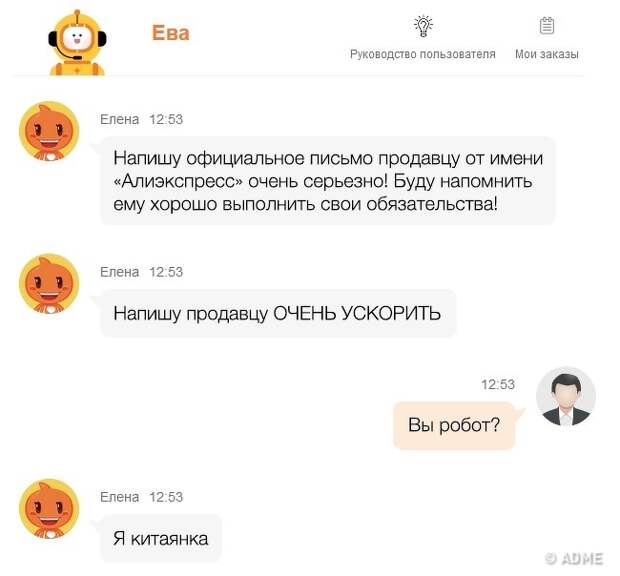
Task: Click Елена's avatar on first message
Action: point(49,131)
